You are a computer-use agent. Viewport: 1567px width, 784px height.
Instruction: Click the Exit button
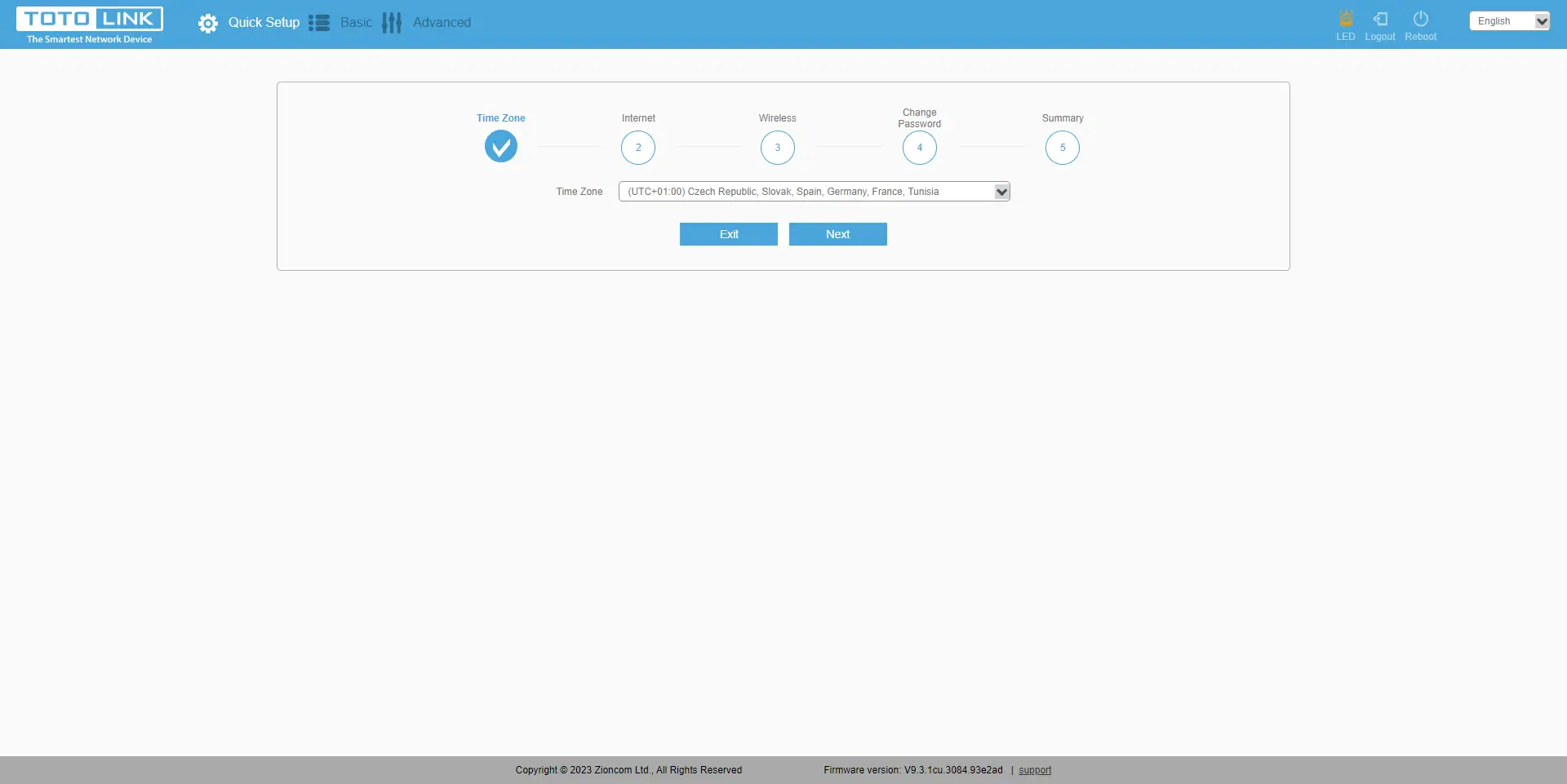729,234
